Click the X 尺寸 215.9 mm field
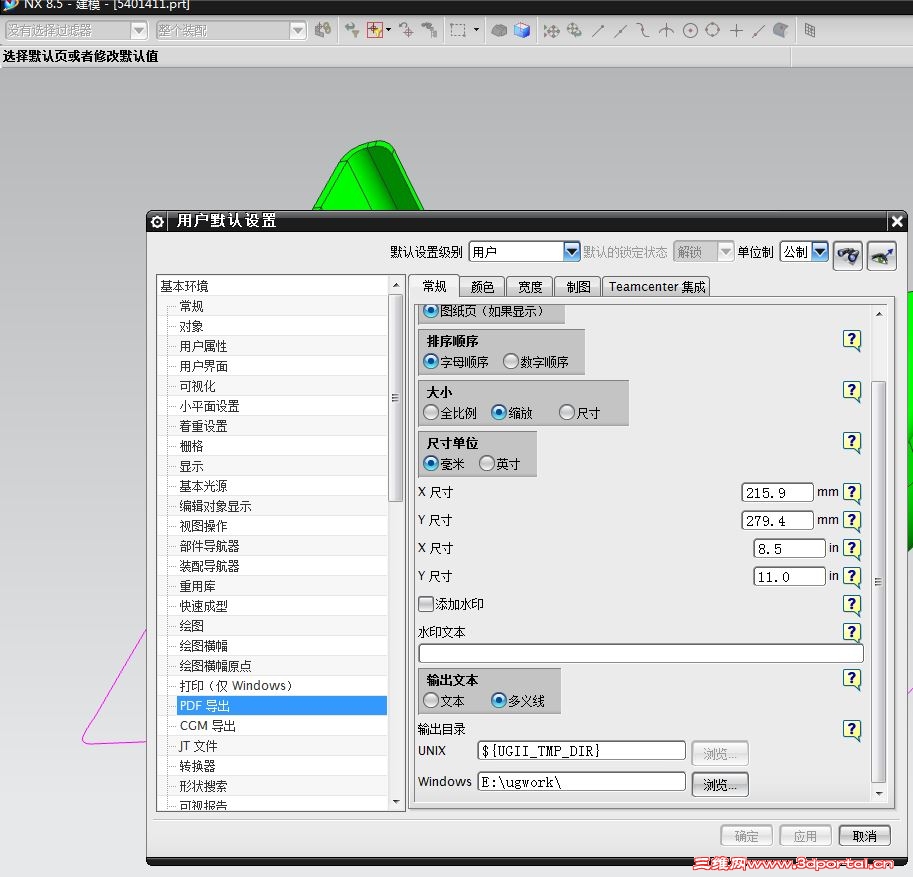The image size is (913, 877). point(777,493)
